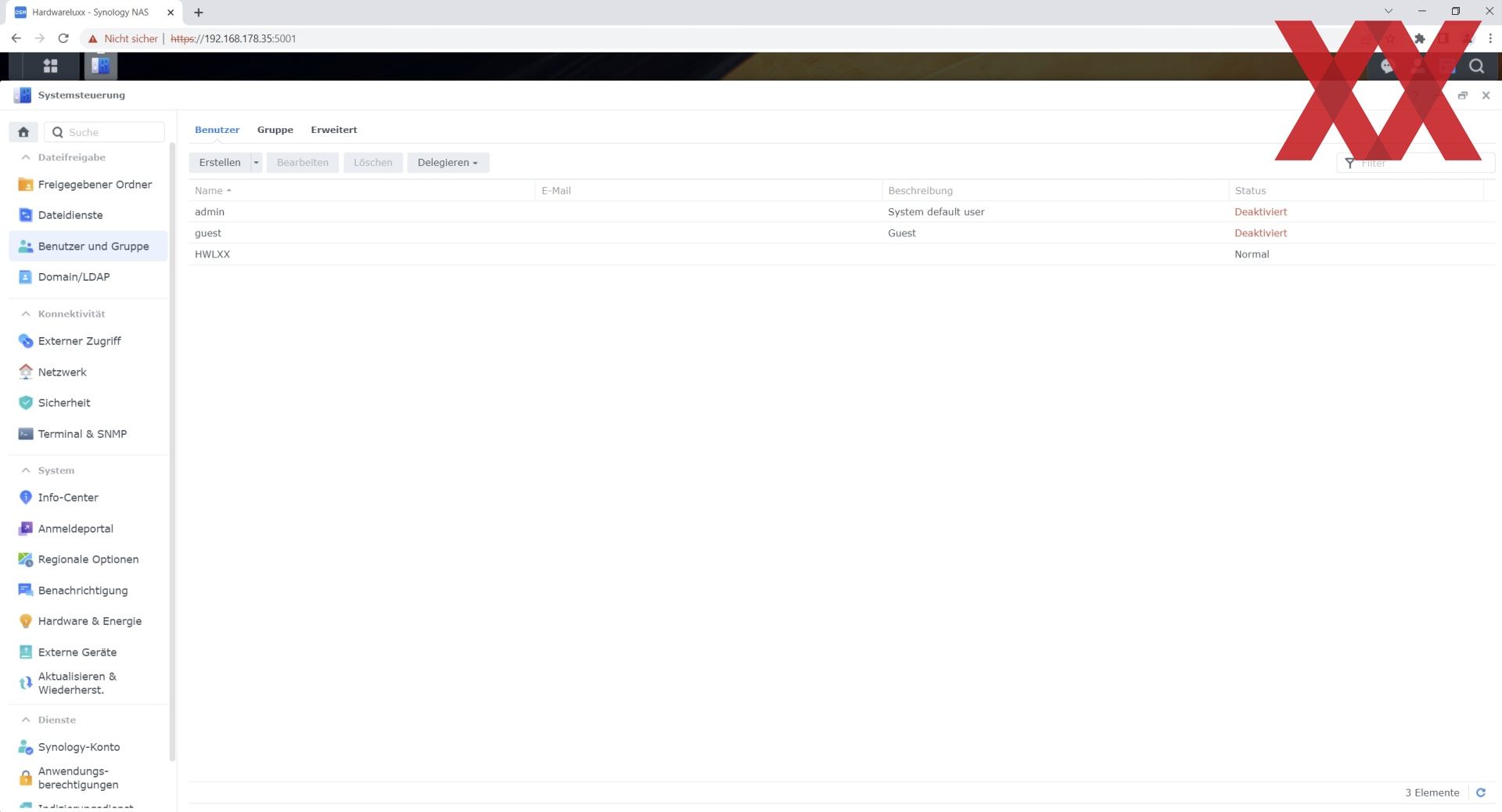
Task: Open Aktualisieren & Wiederherst. settings
Action: coord(88,683)
